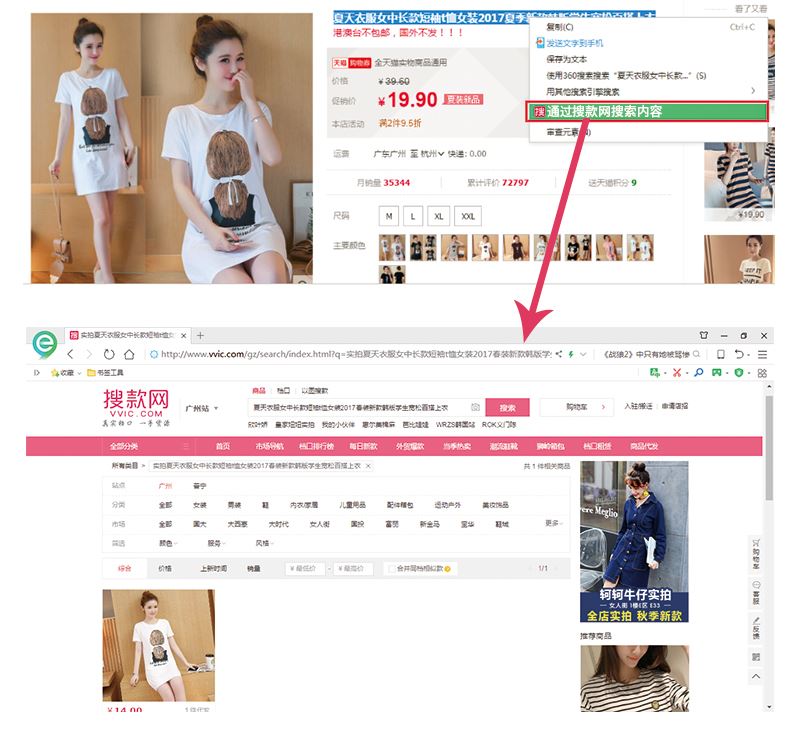Choose 通过搜款网搜索内容 in the context menu
This screenshot has width=800, height=734.
tap(647, 112)
